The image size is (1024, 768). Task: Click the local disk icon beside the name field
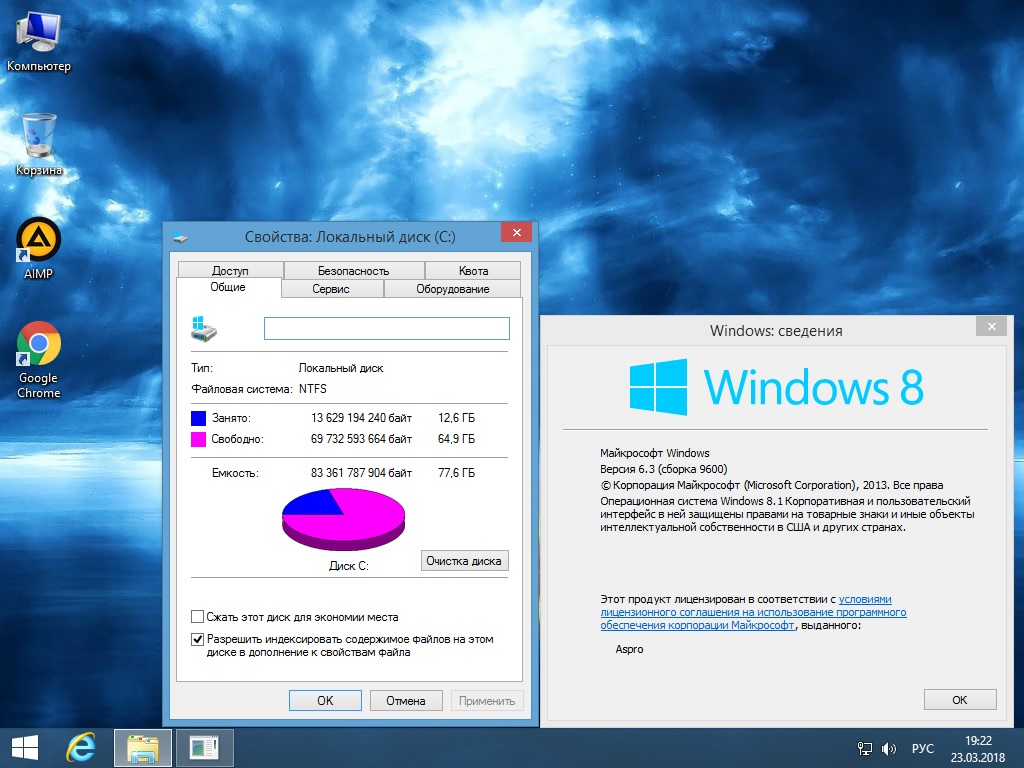coord(204,328)
